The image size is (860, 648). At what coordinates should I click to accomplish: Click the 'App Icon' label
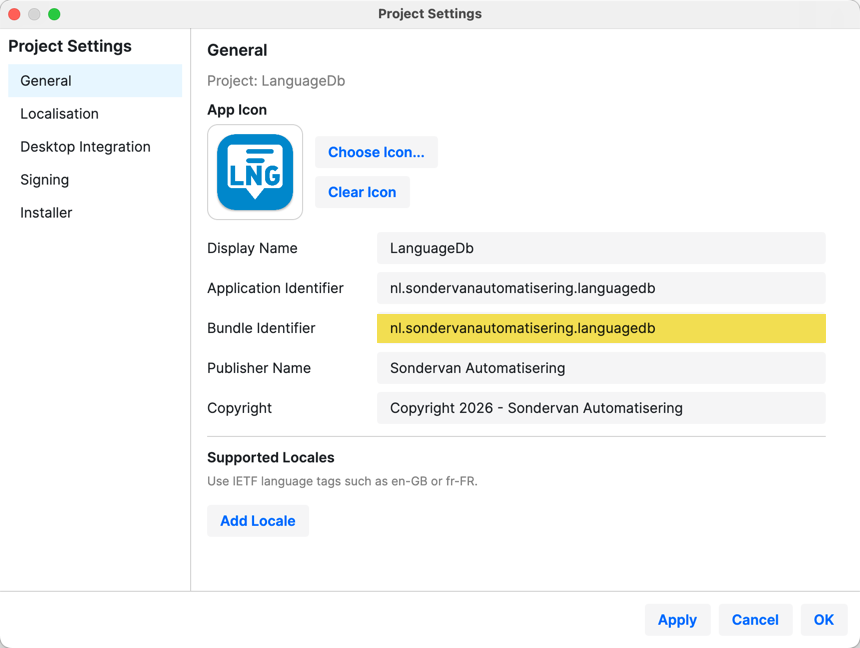[237, 110]
